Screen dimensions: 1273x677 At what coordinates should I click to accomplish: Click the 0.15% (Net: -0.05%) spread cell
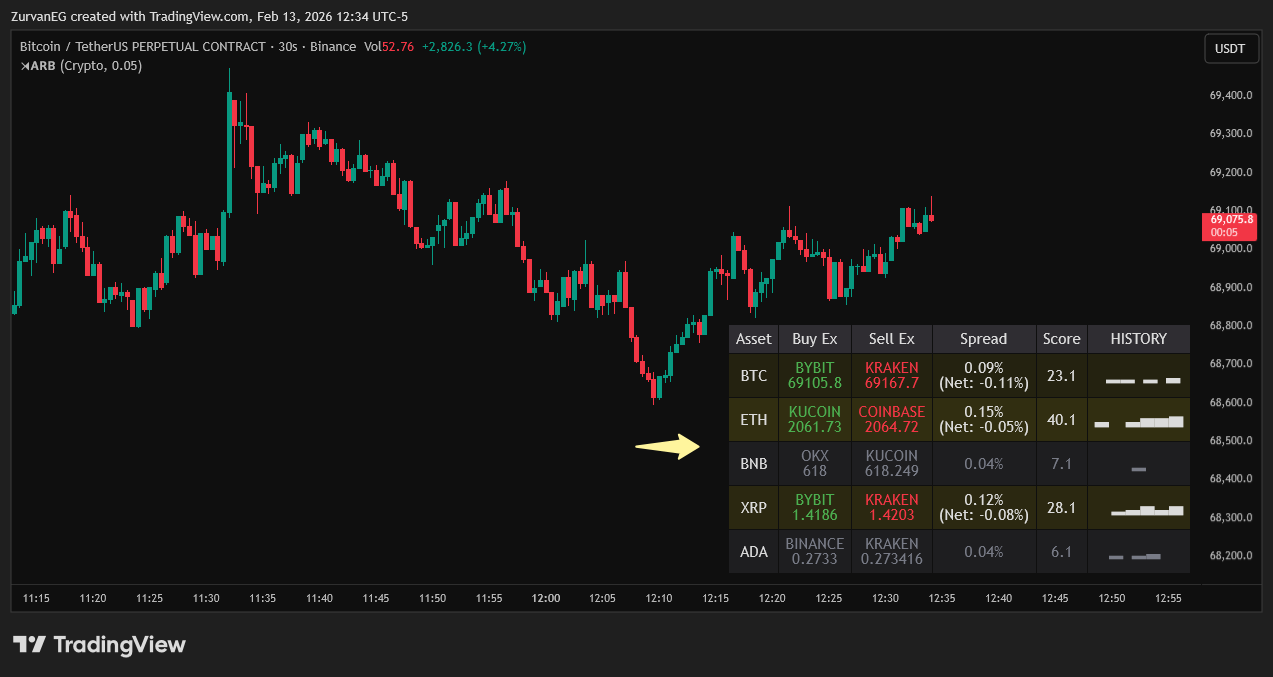click(x=984, y=420)
